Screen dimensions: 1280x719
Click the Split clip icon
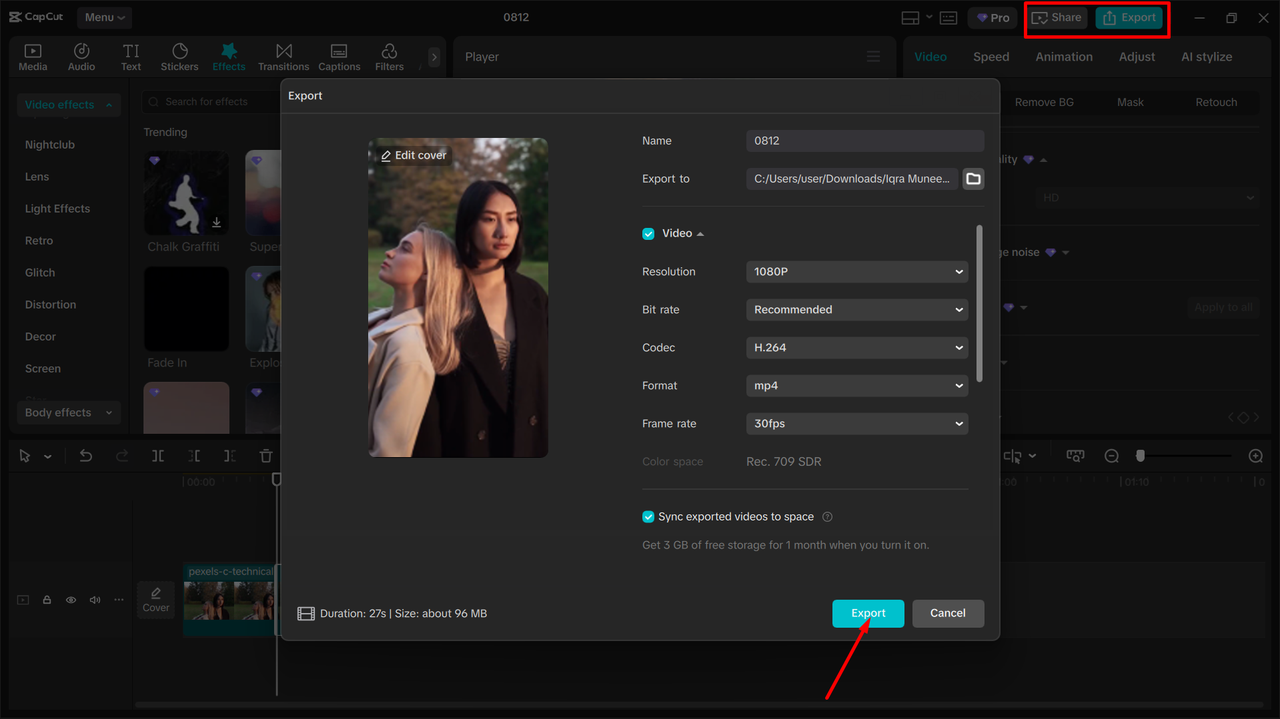coord(157,455)
